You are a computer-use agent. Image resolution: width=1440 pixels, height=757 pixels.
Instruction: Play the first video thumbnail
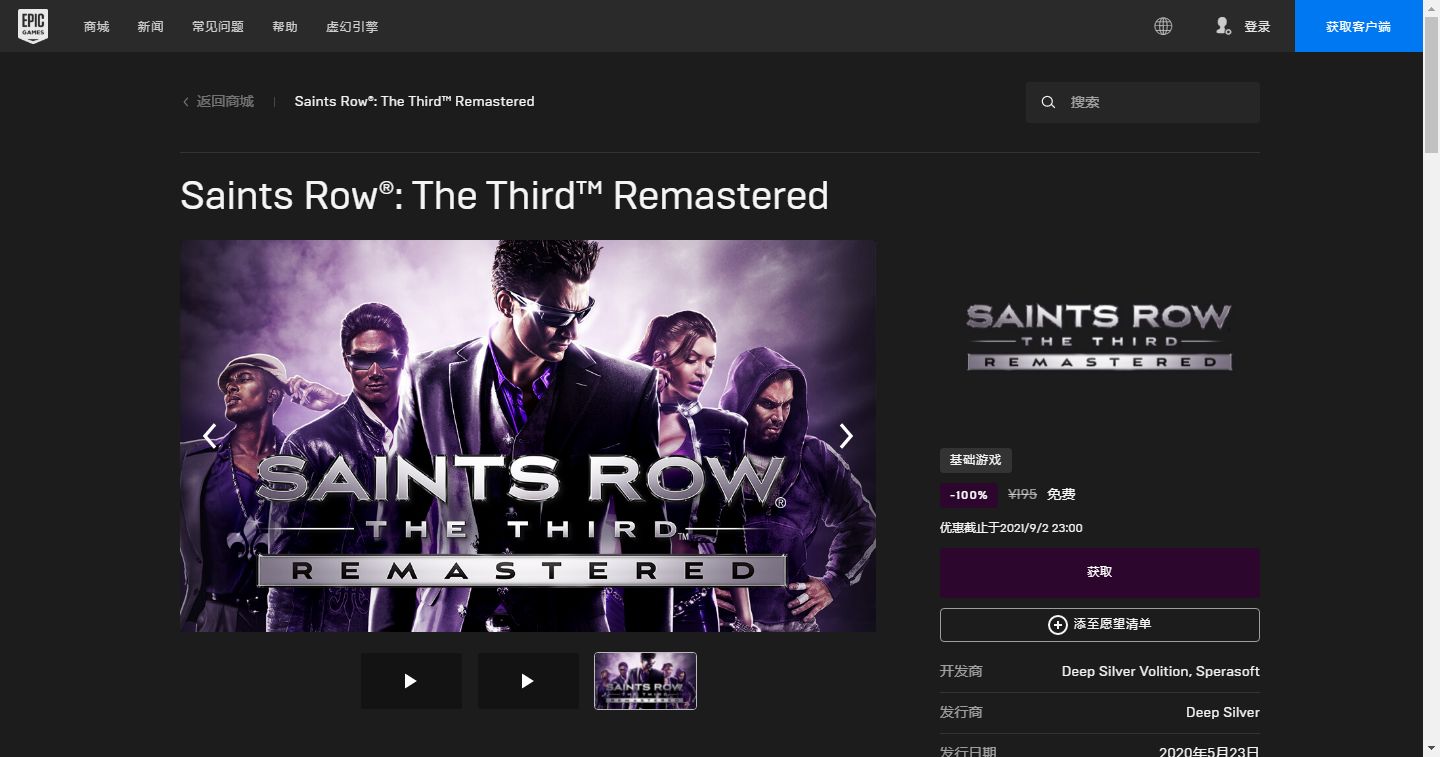coord(411,681)
